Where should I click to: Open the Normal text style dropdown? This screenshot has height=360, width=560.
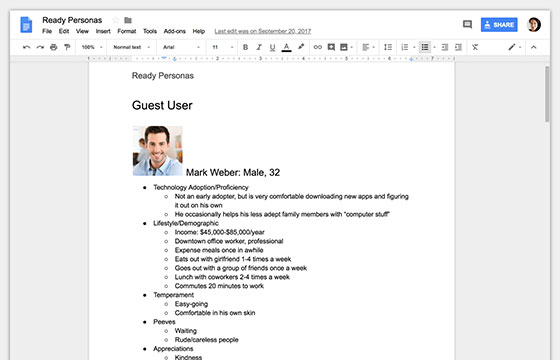[131, 47]
